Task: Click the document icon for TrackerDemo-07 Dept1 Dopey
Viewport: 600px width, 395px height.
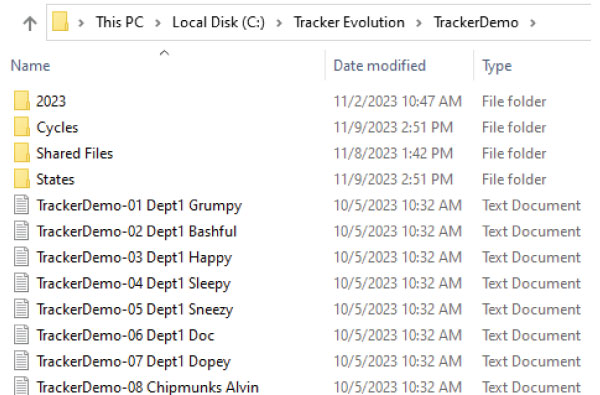Action: 21,361
